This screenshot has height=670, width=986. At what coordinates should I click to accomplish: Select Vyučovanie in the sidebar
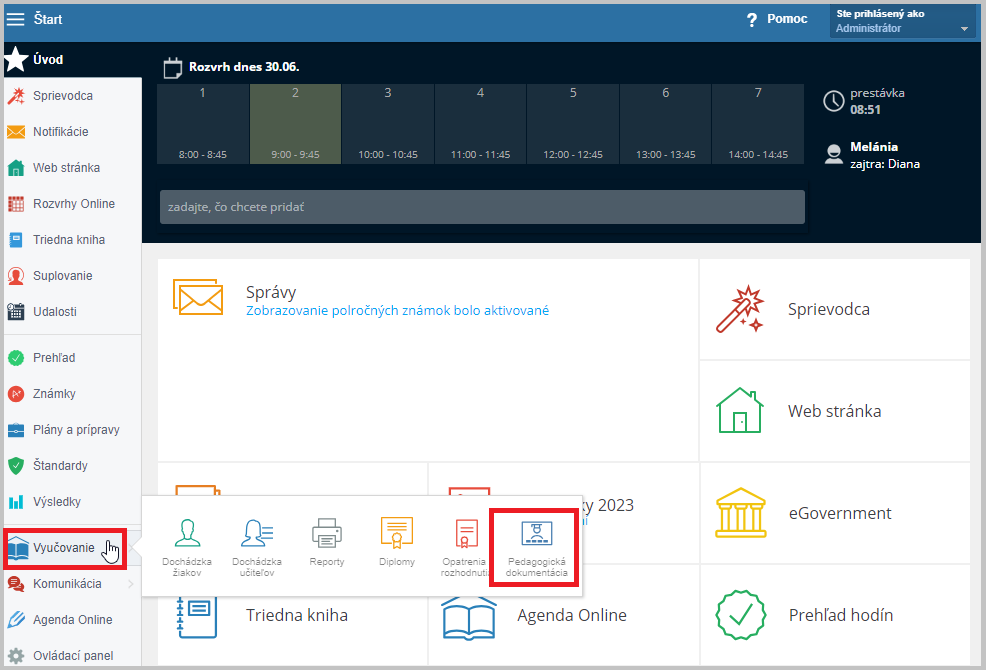tap(64, 548)
